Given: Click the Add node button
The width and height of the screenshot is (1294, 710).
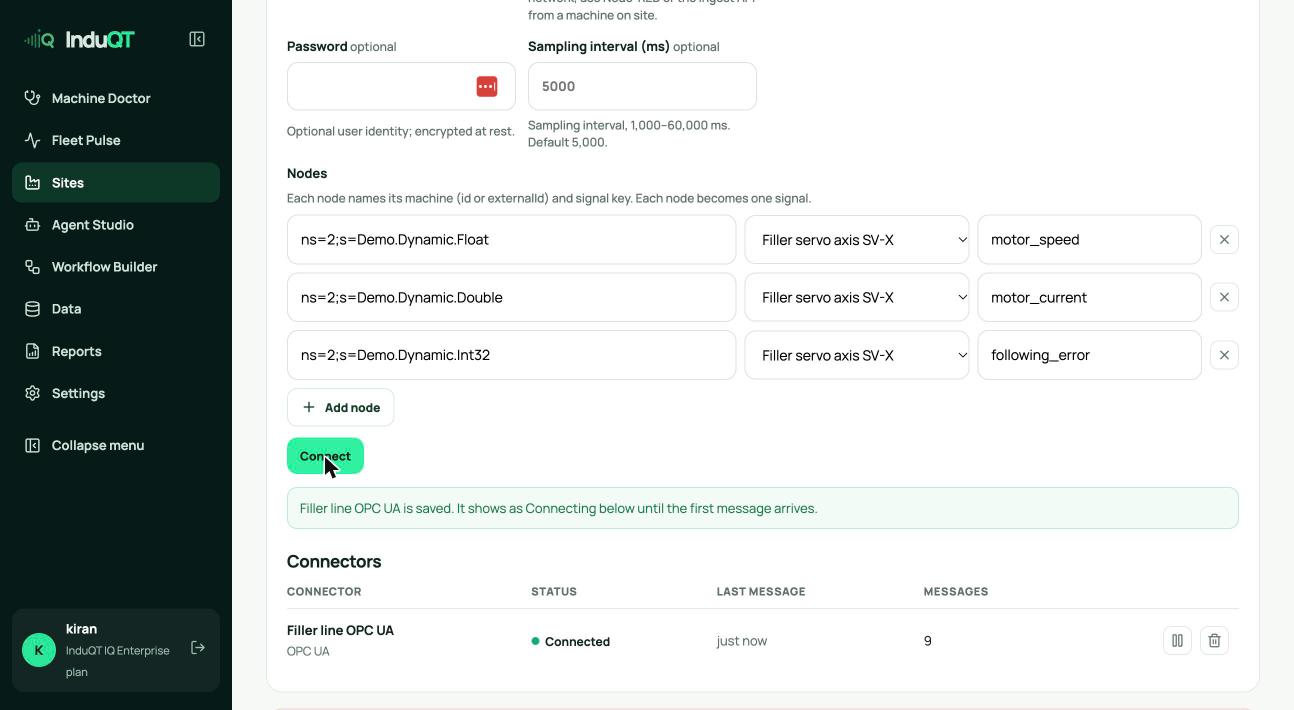Looking at the screenshot, I should 340,407.
